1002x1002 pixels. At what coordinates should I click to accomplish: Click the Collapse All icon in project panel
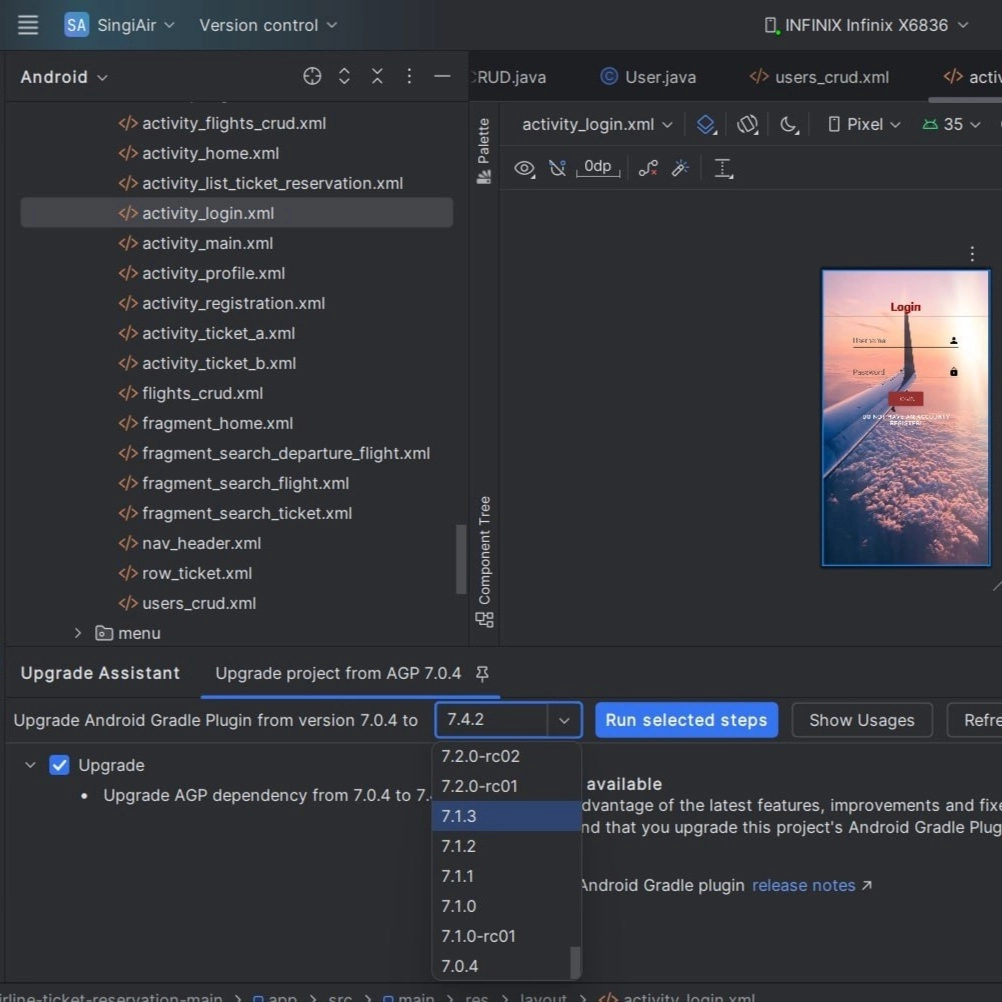point(377,77)
